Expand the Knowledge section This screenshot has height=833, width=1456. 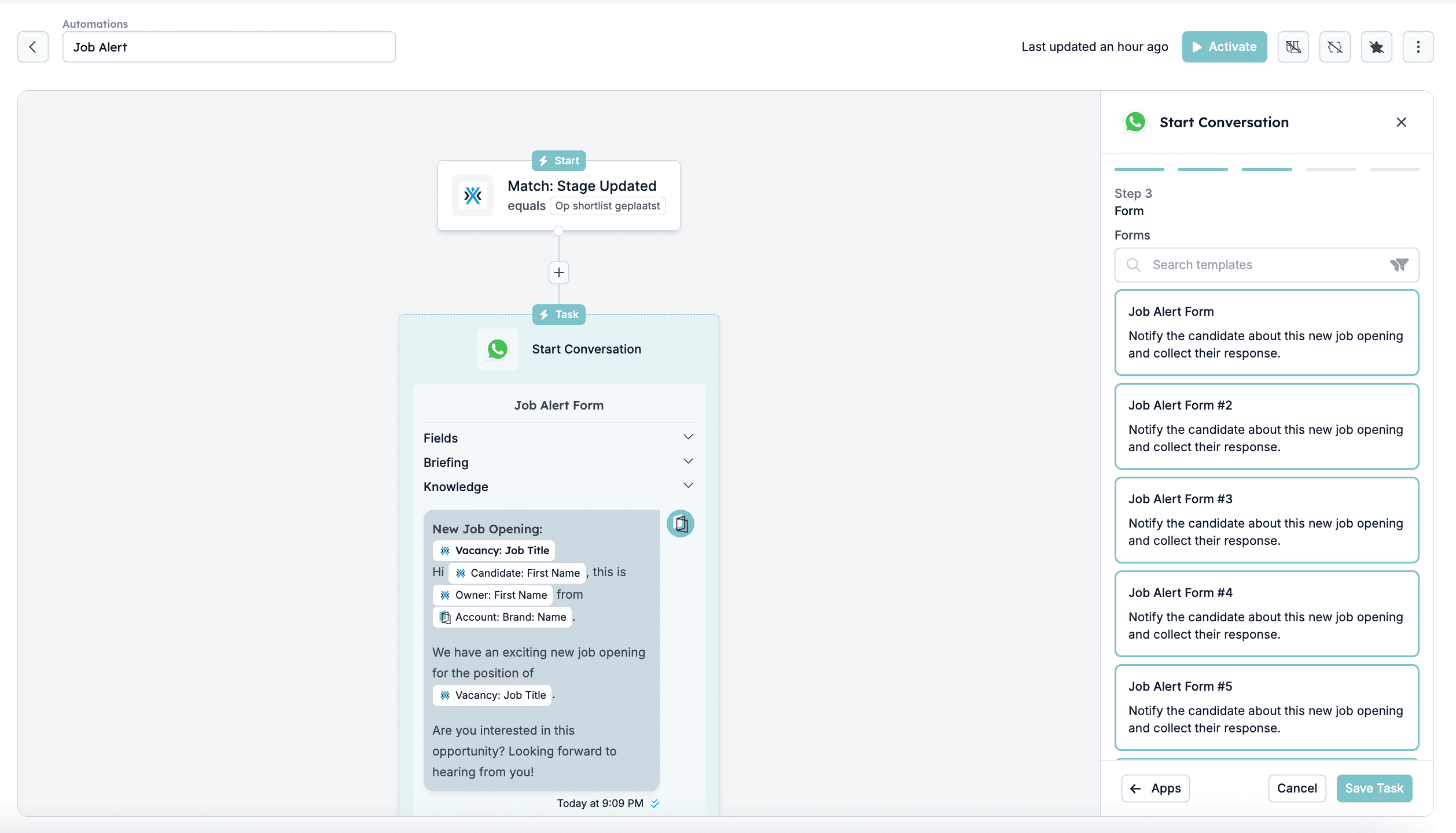[558, 486]
